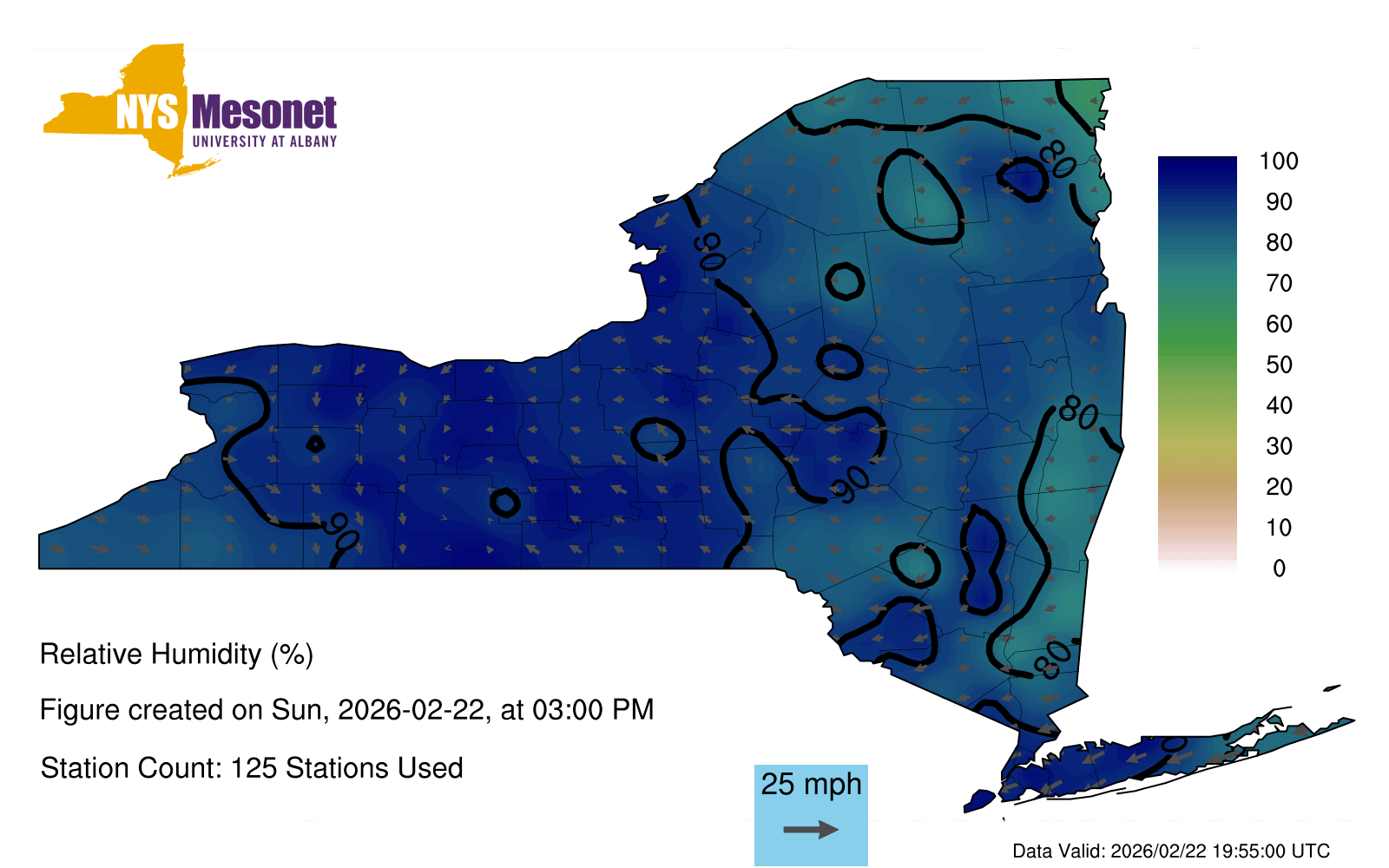Click the gray wind arrow in the legend
Screen dimensions: 1389x868
[x=811, y=830]
